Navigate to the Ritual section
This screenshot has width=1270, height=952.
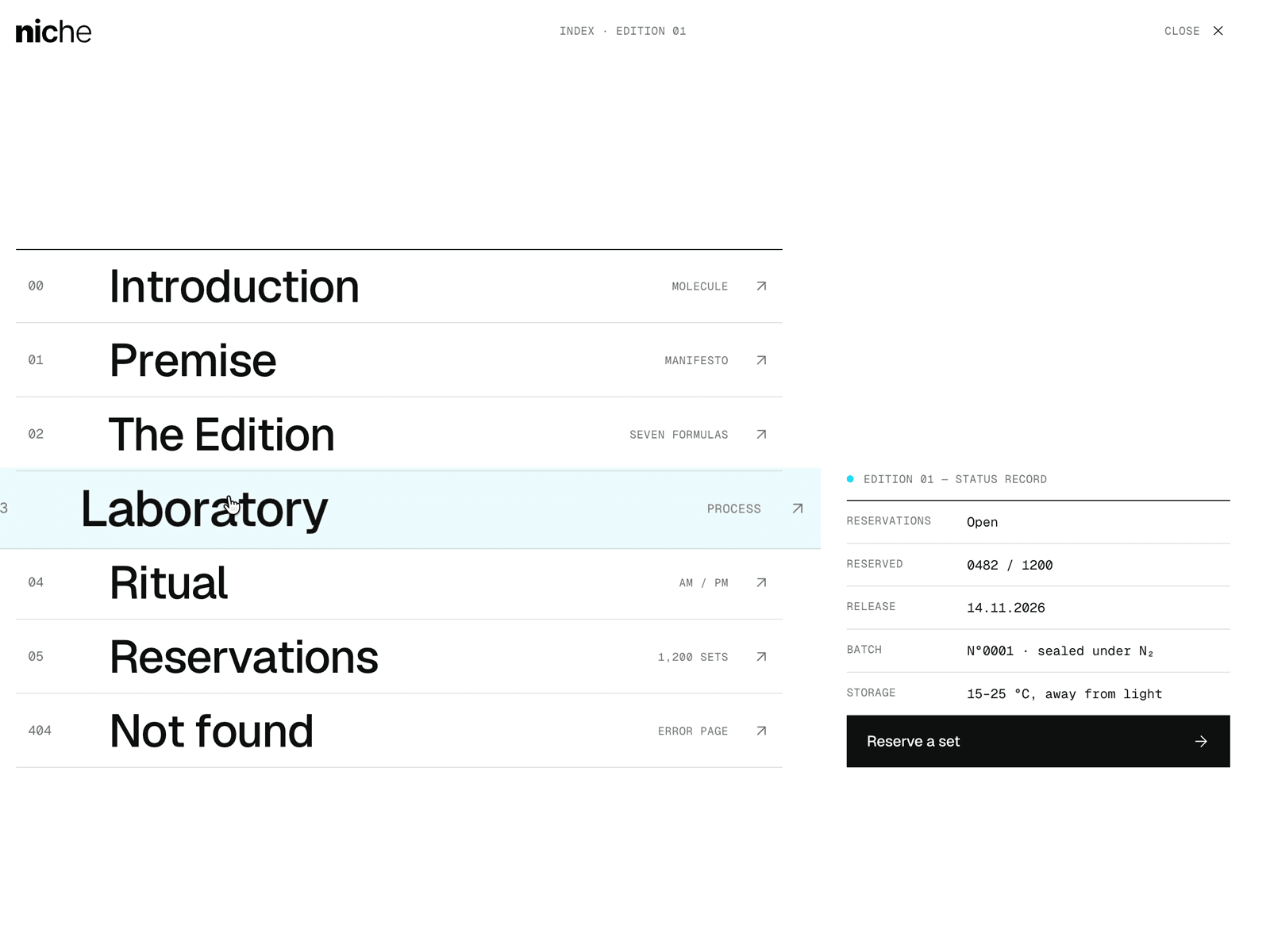399,583
